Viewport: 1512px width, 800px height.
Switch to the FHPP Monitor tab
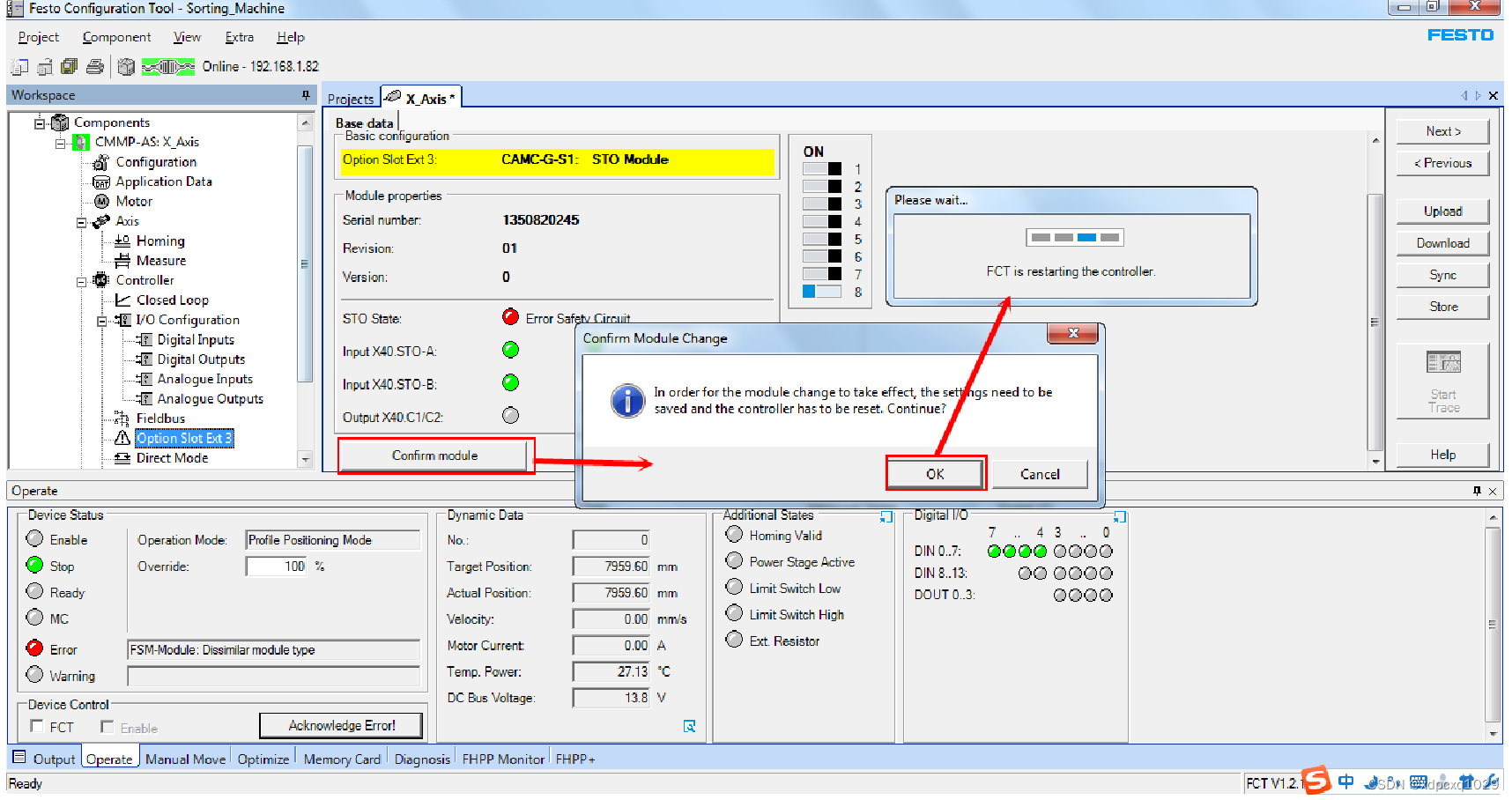pos(503,759)
